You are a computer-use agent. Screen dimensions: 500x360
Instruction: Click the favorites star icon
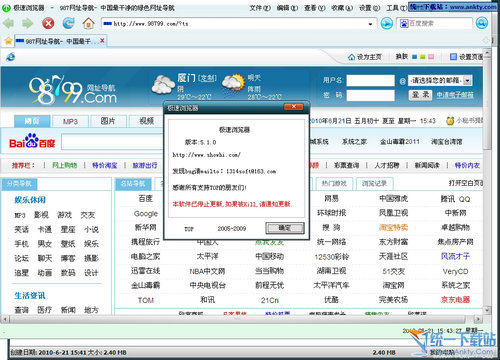pos(8,41)
